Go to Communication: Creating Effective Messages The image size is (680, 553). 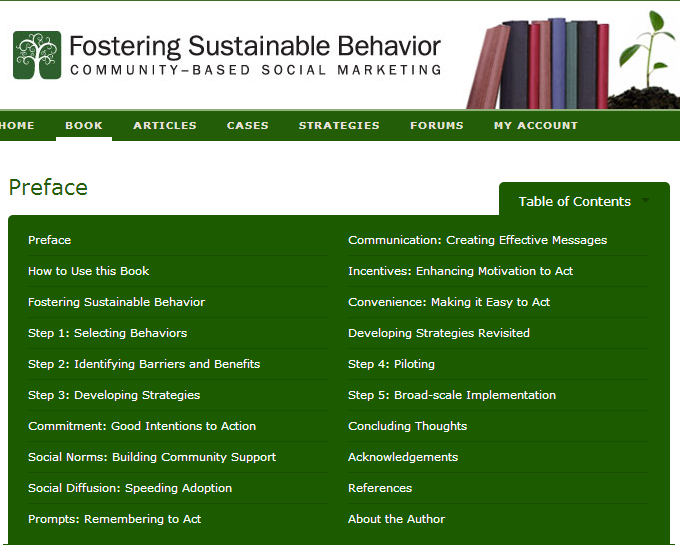[x=477, y=240]
